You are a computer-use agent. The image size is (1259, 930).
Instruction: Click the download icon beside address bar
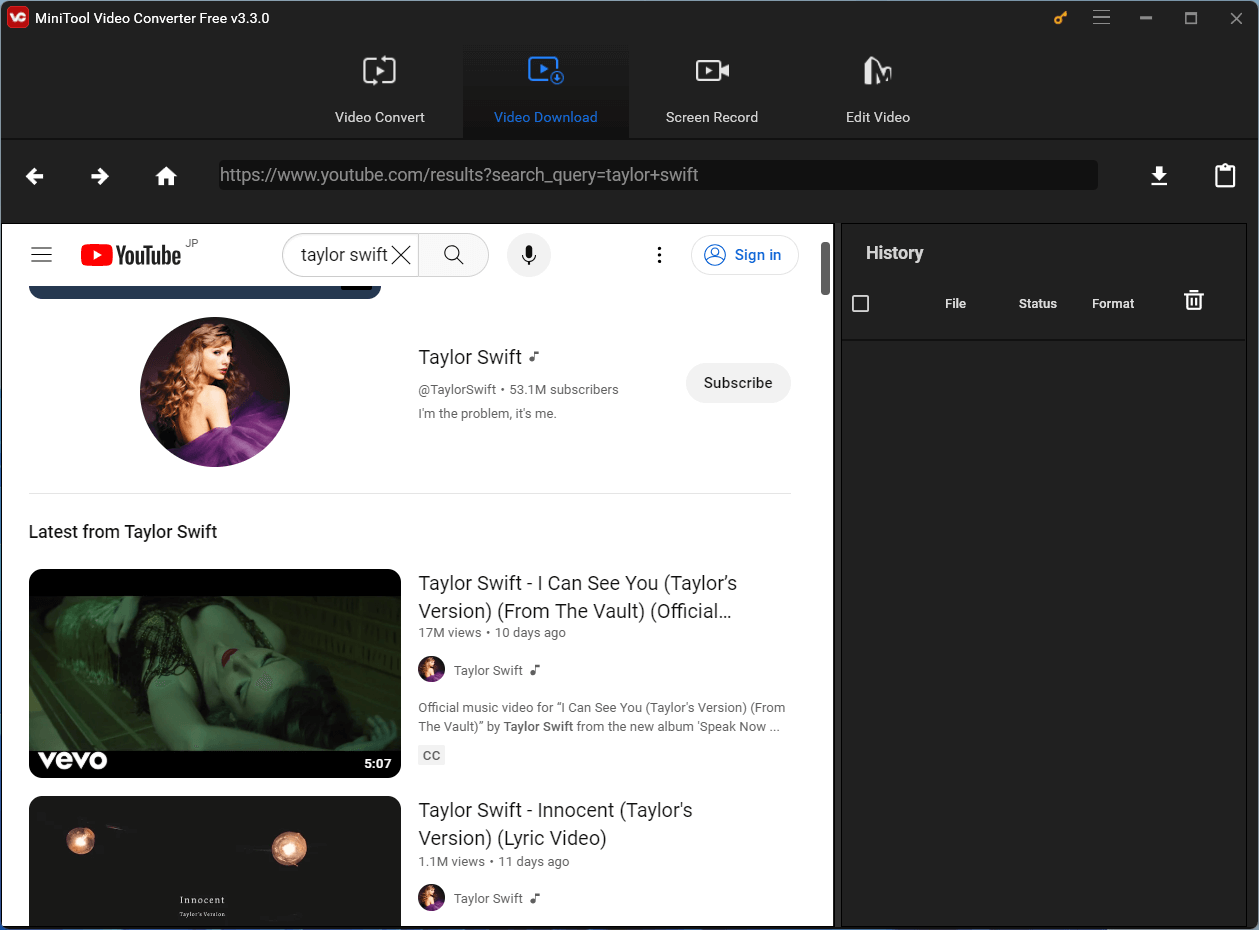click(x=1159, y=176)
